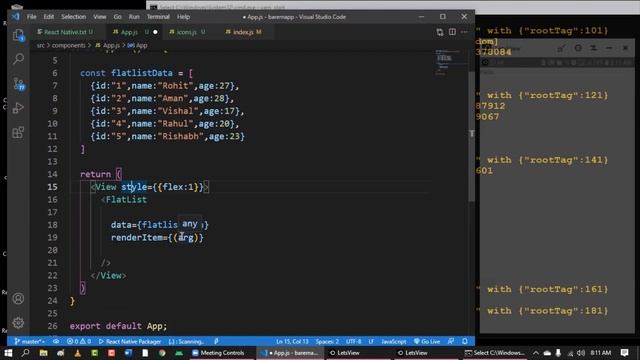
Task: Open the Run and Debug view
Action: coord(18,108)
